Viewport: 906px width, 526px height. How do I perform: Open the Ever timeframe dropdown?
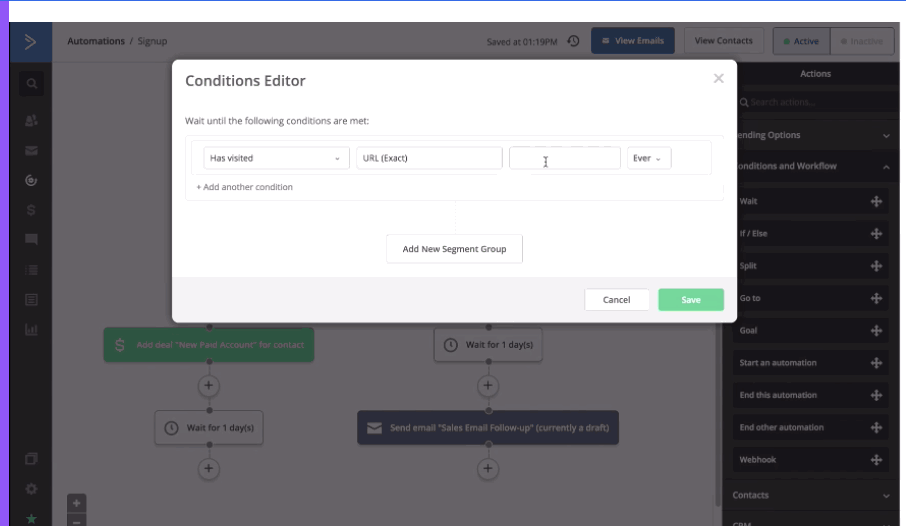coord(649,158)
